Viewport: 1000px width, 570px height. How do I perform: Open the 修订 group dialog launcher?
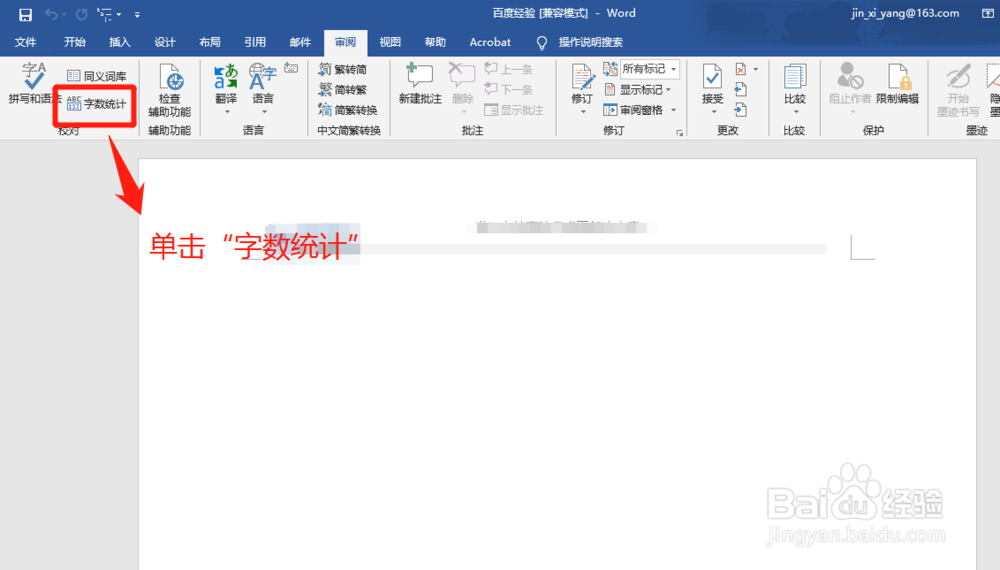tap(679, 133)
